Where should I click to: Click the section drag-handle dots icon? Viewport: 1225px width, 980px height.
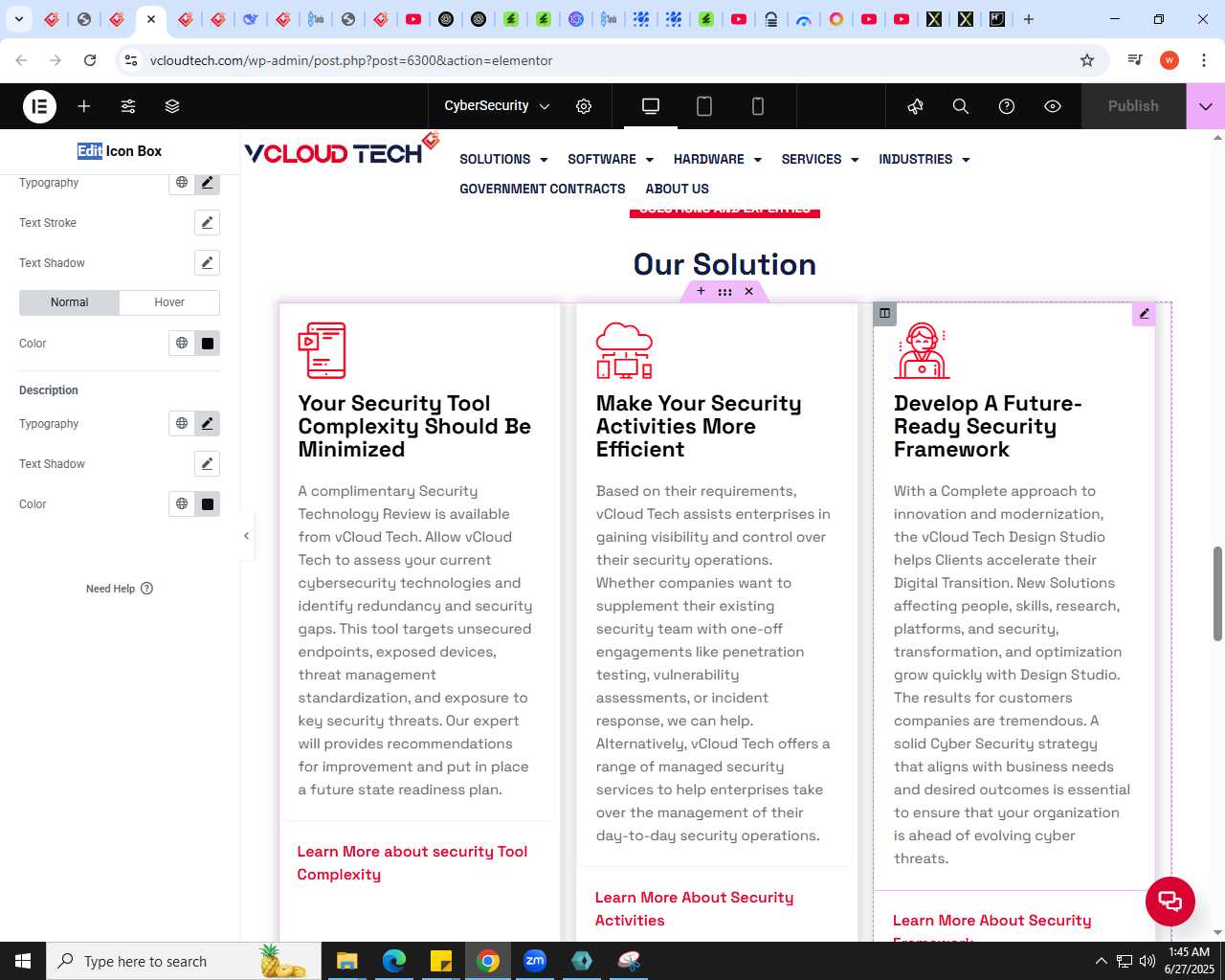[724, 291]
